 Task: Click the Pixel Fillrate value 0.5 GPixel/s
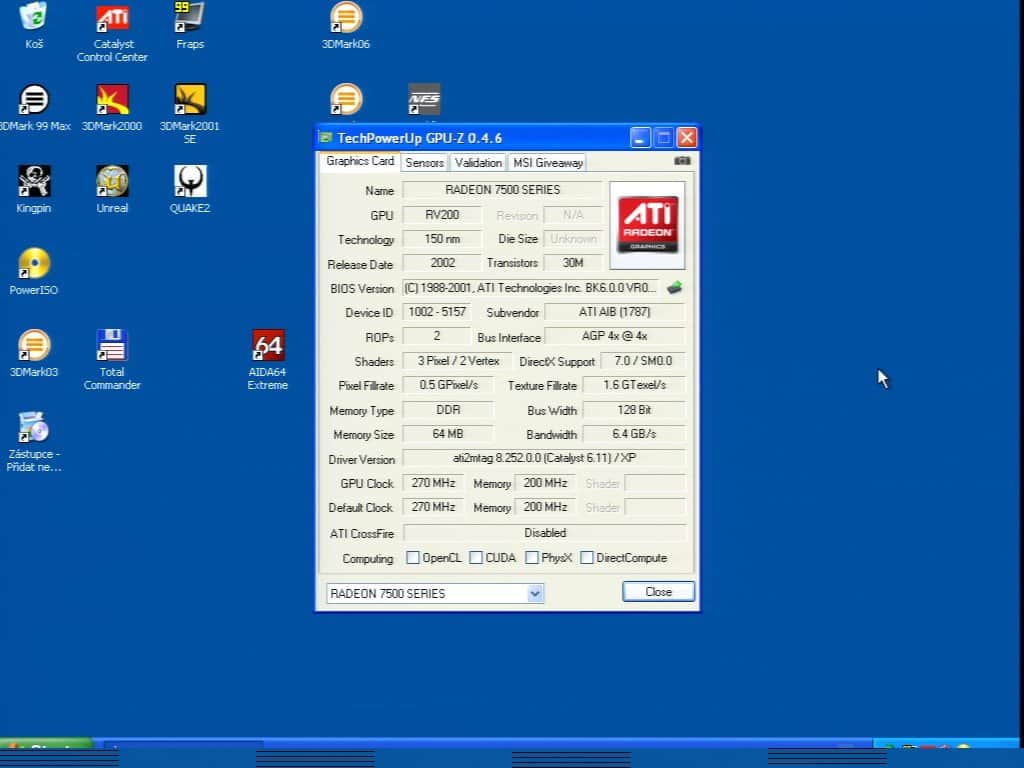(449, 385)
